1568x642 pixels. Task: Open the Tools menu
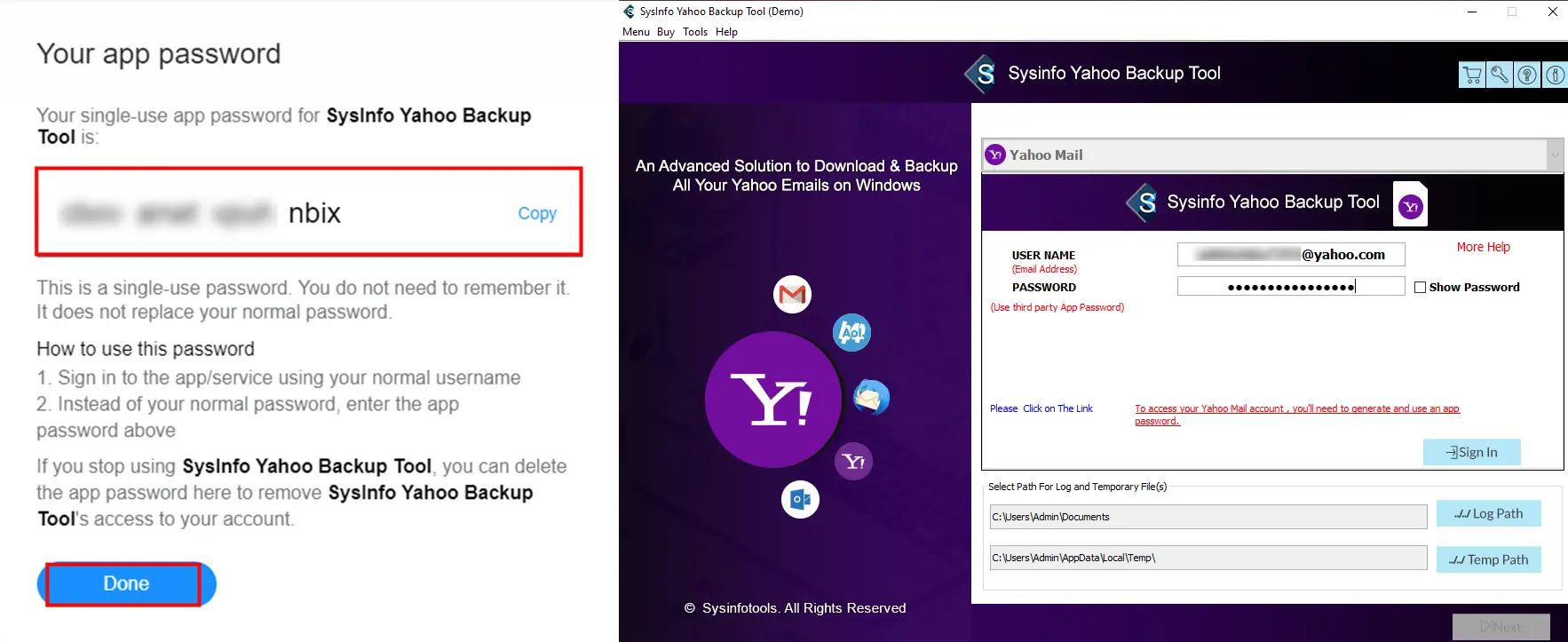pos(695,32)
